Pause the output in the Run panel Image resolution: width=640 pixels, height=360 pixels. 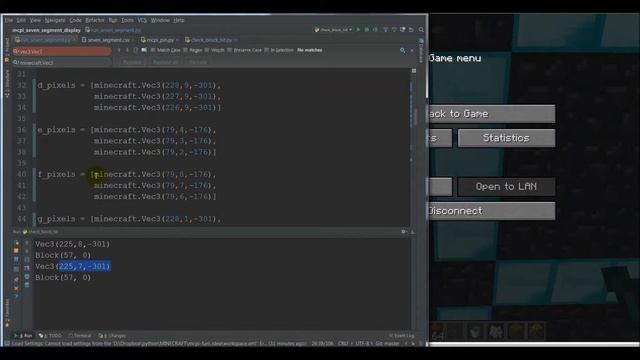pyautogui.click(x=16, y=259)
